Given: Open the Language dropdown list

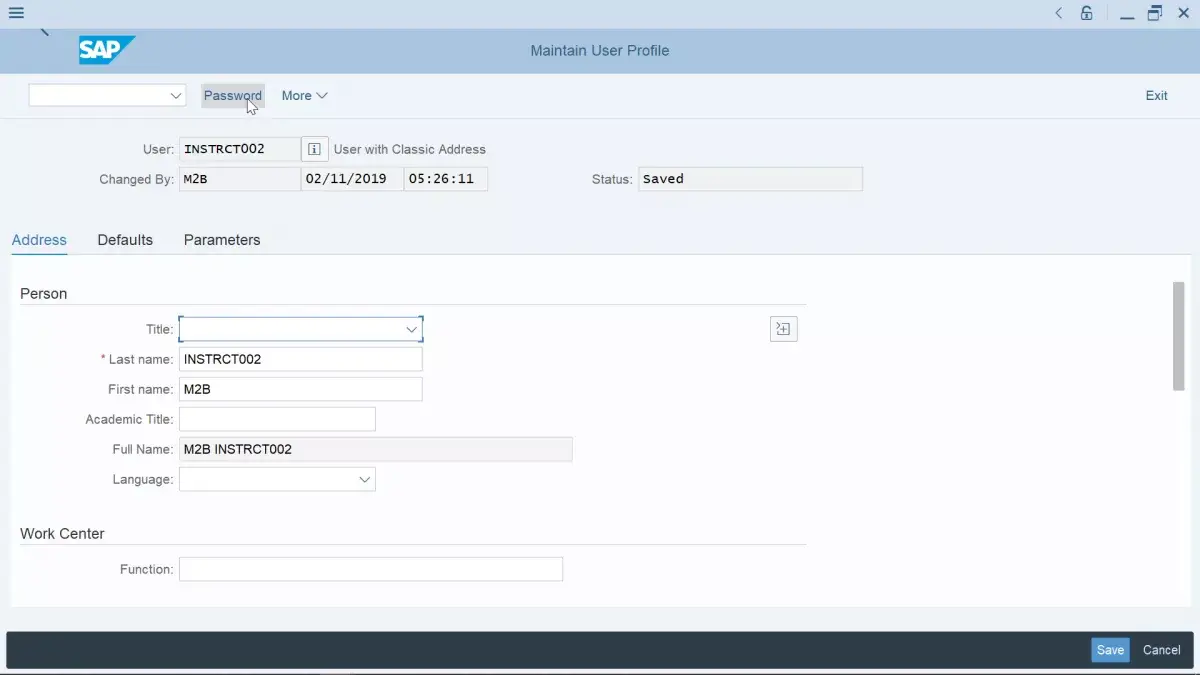Looking at the screenshot, I should pos(364,480).
